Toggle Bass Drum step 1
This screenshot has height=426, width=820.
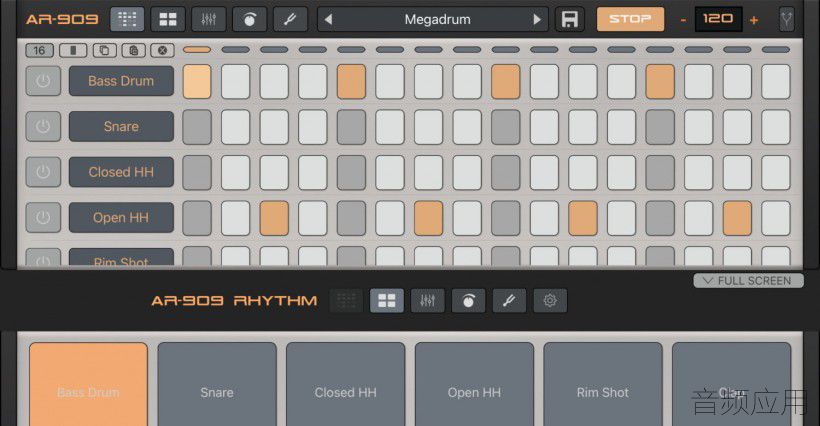tap(197, 82)
